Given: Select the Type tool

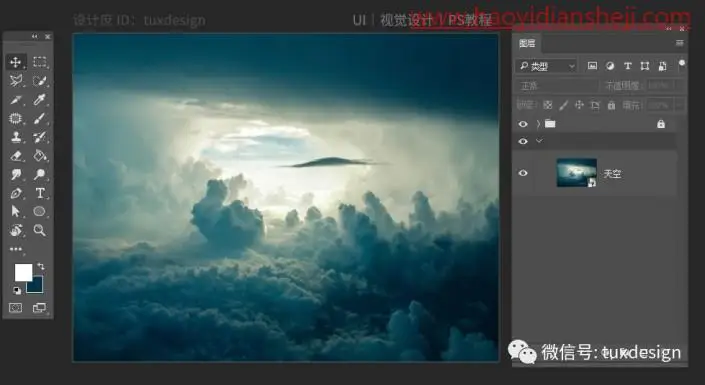Looking at the screenshot, I should (40, 193).
